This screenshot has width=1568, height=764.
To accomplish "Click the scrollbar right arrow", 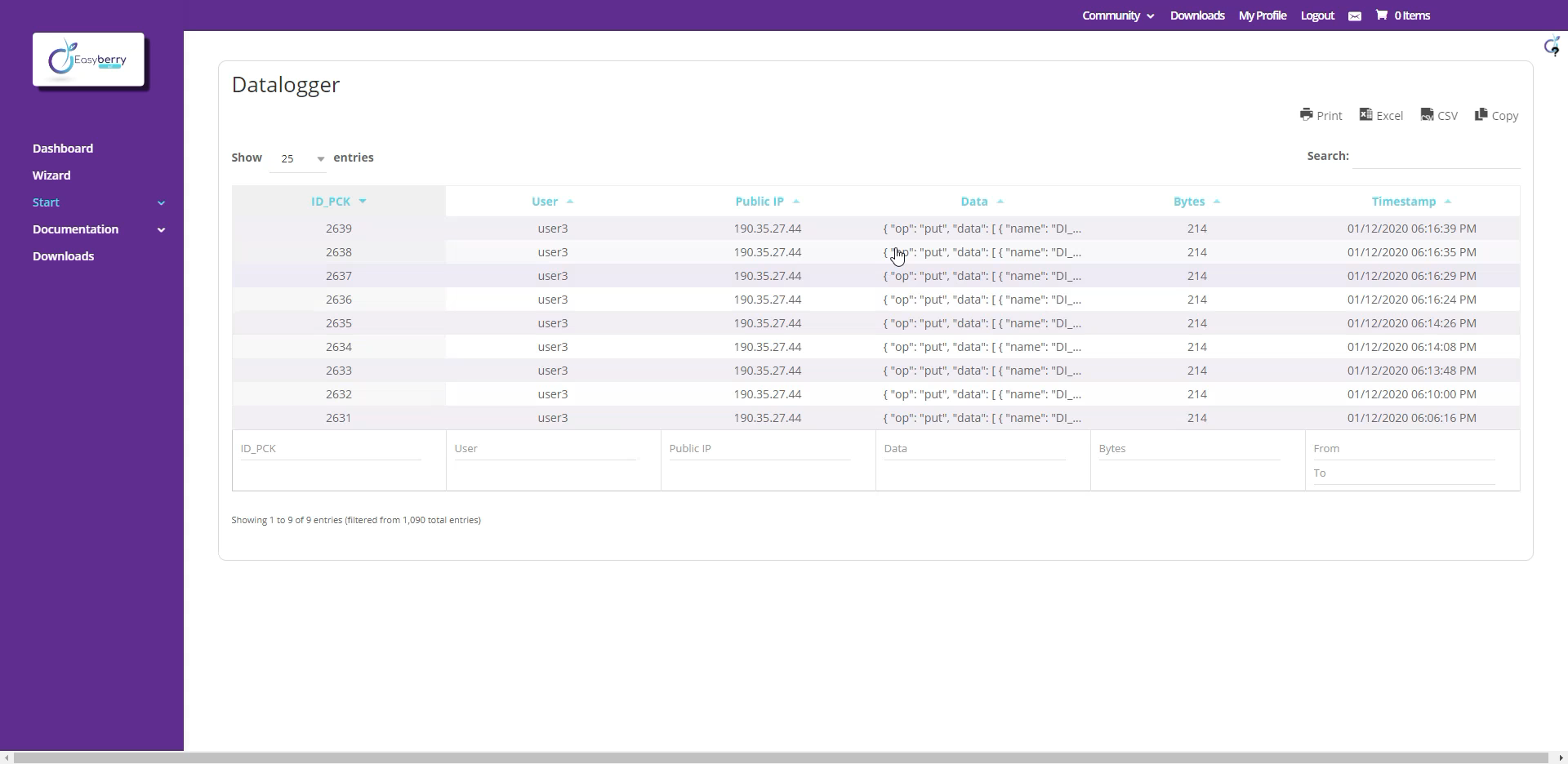I will 1561,757.
